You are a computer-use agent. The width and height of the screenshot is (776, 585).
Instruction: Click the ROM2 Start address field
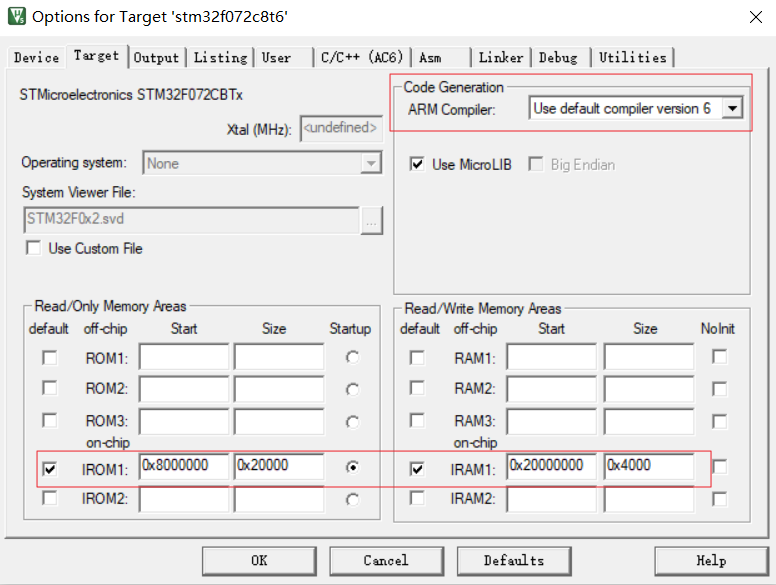click(184, 389)
